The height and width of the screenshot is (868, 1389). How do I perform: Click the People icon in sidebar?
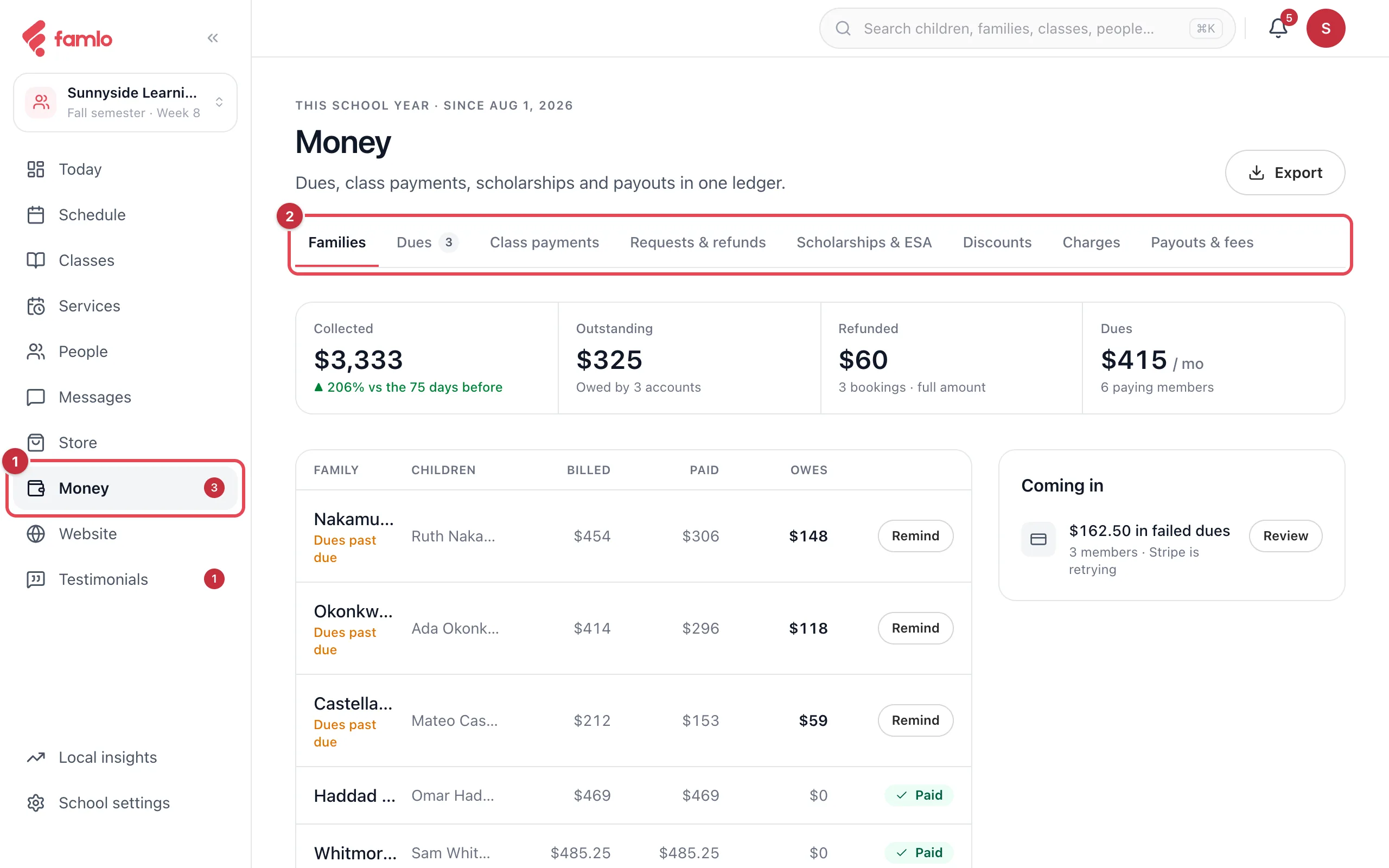36,352
